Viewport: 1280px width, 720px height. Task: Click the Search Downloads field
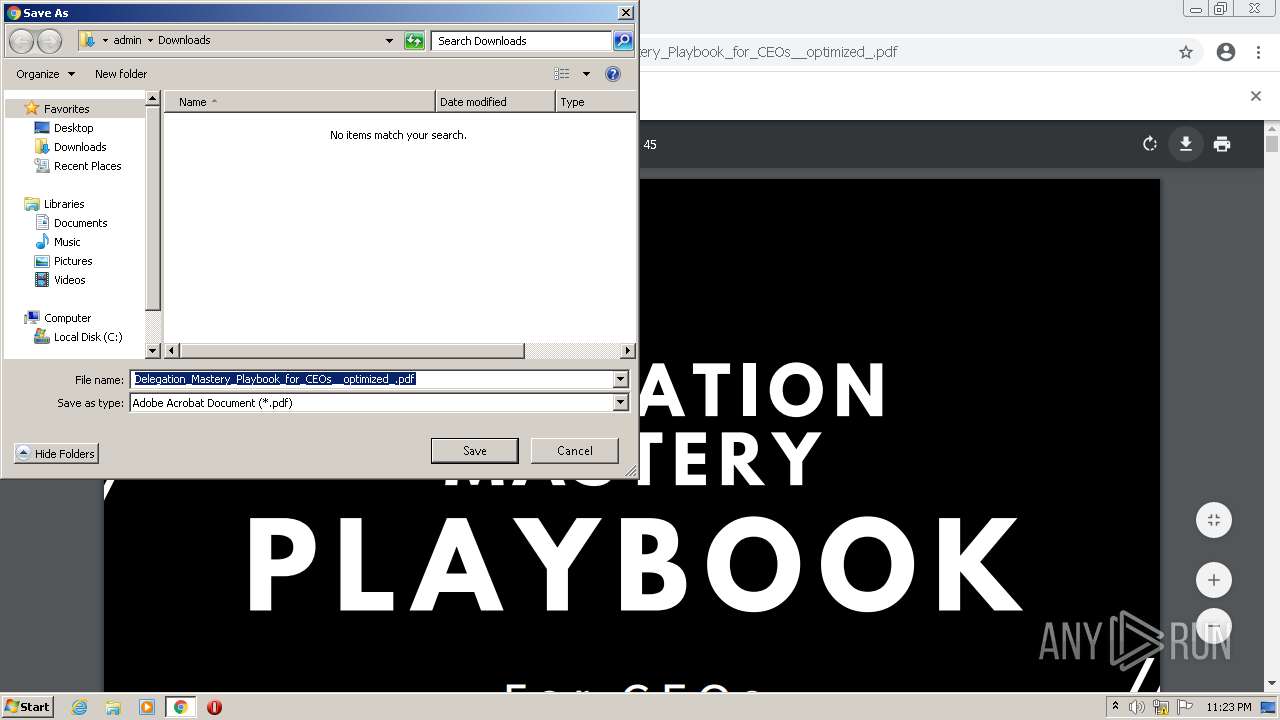click(x=522, y=41)
